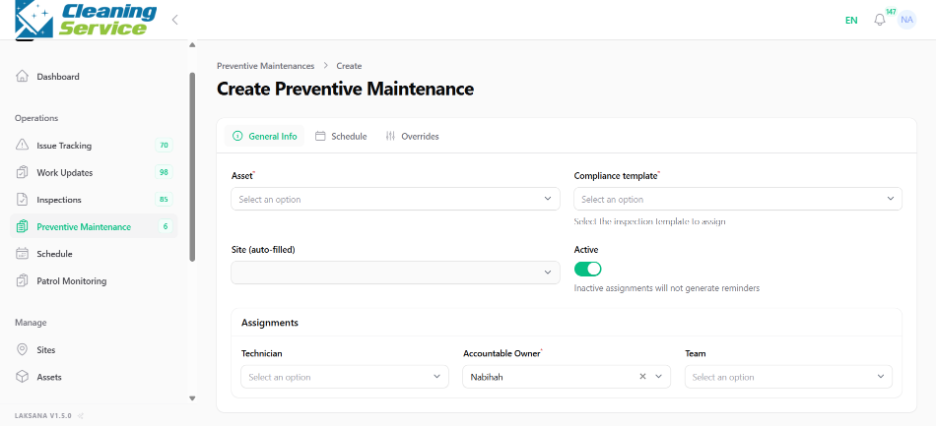Viewport: 936px width, 426px height.
Task: Go to Inspections in sidebar
Action: pyautogui.click(x=94, y=199)
